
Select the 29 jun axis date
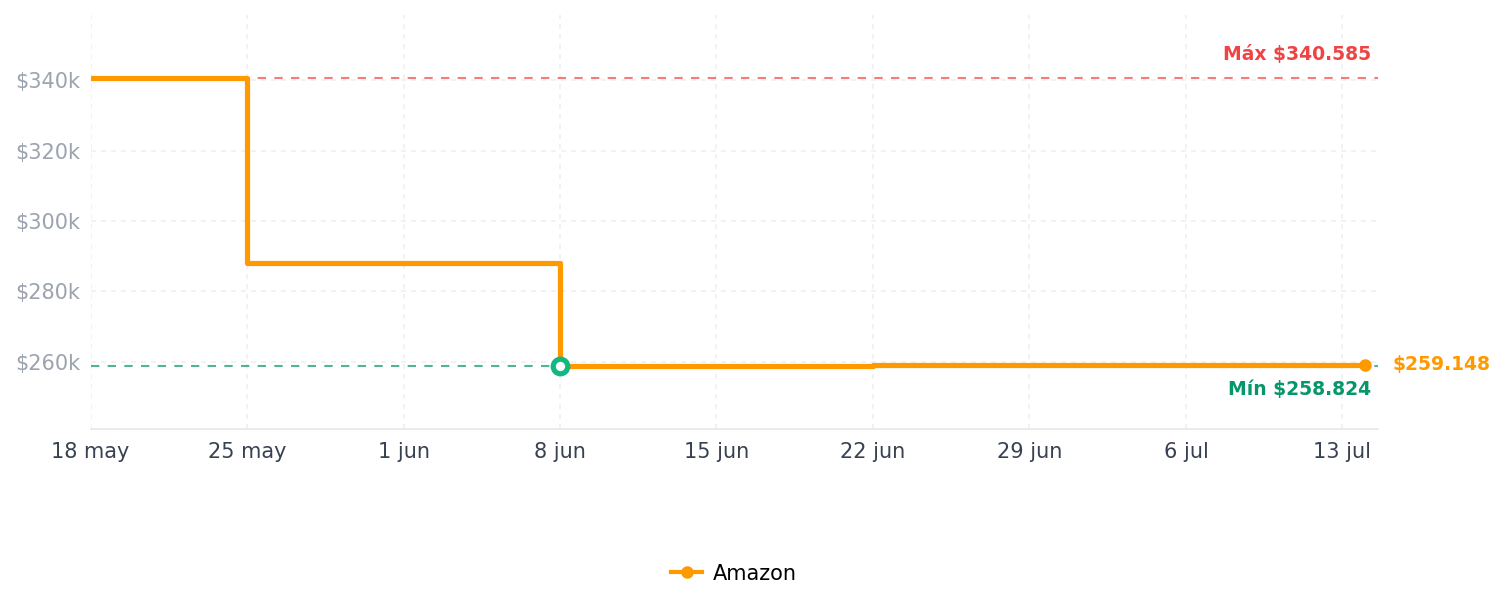(x=1029, y=451)
